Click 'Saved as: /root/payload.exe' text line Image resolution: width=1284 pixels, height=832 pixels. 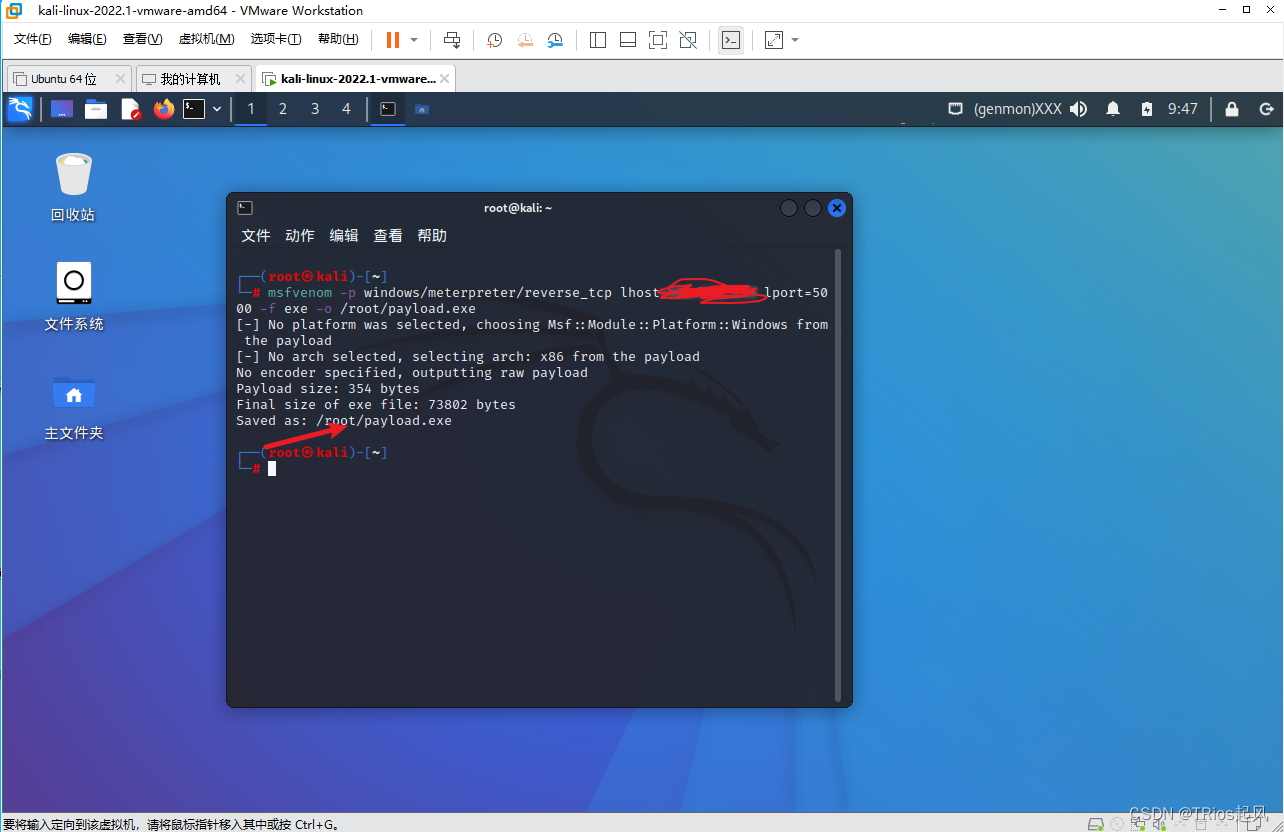[x=344, y=421]
